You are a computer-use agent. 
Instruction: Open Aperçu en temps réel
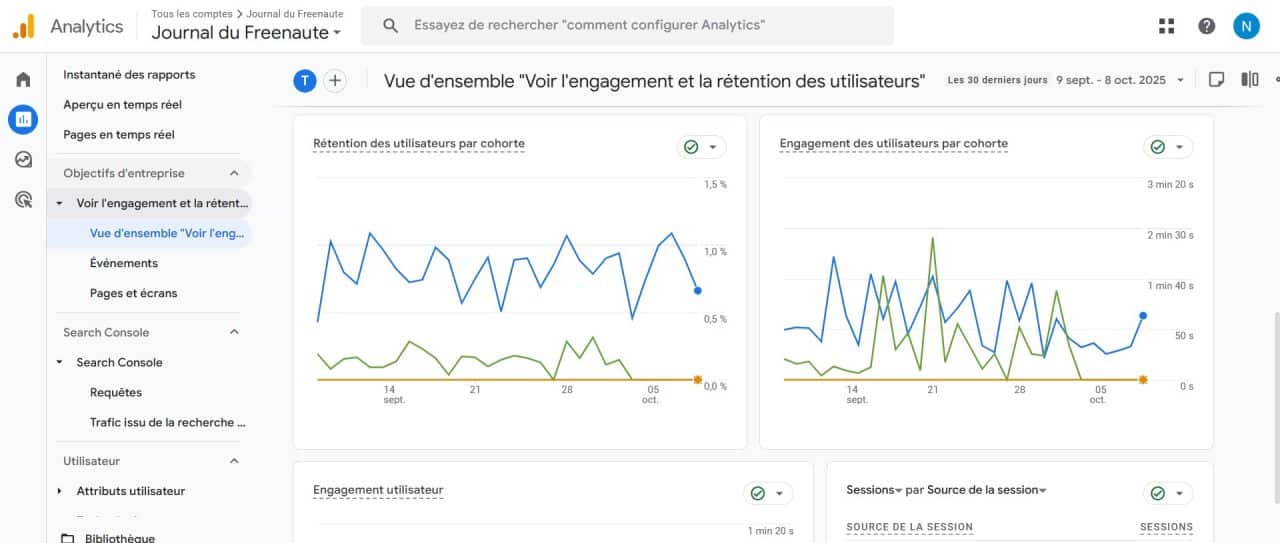point(122,104)
